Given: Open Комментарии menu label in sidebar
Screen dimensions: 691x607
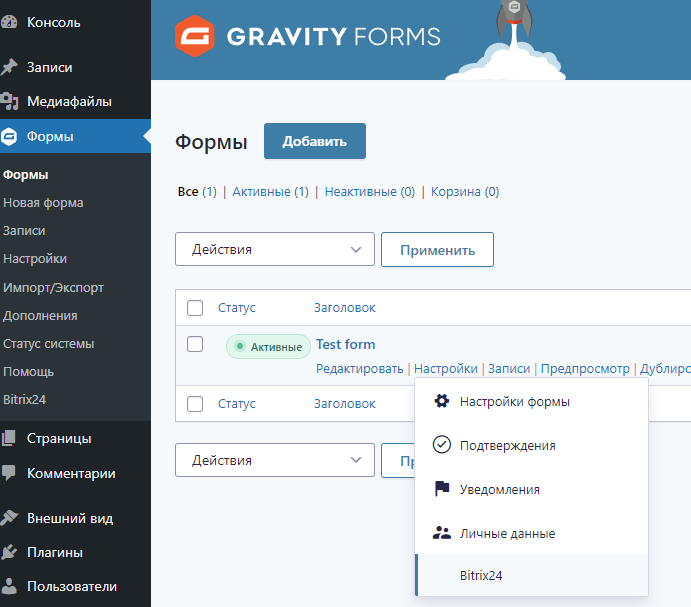Looking at the screenshot, I should (71, 473).
